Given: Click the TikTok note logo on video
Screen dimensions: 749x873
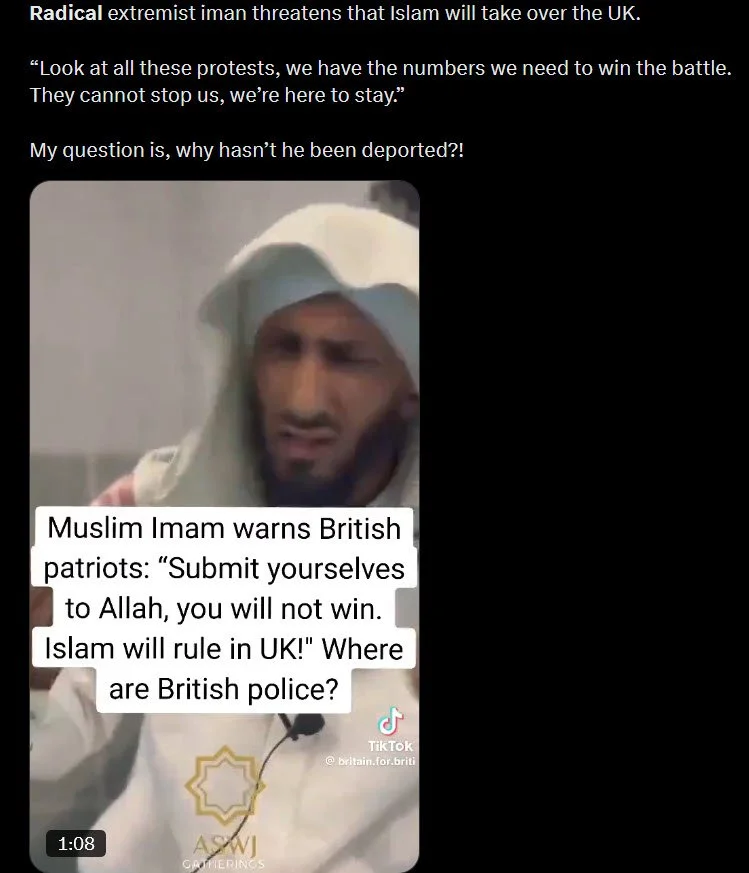Looking at the screenshot, I should pos(391,721).
